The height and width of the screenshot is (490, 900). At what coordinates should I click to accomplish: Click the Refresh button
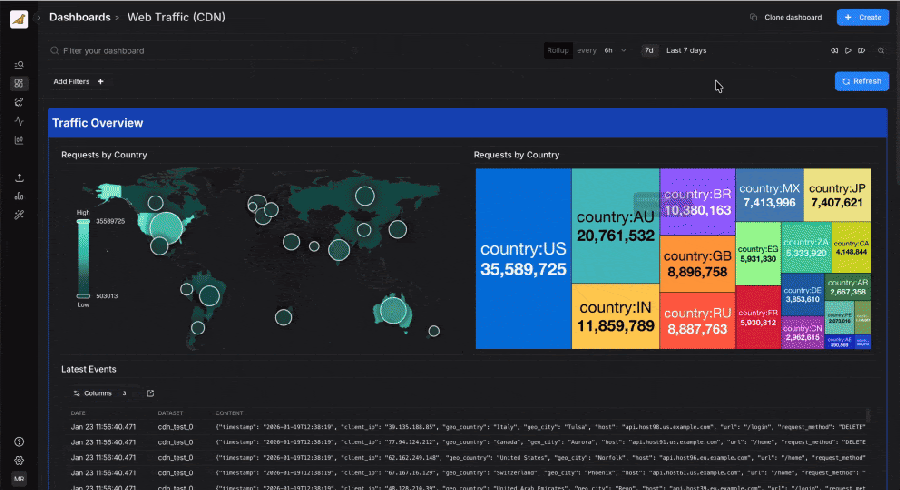[861, 81]
